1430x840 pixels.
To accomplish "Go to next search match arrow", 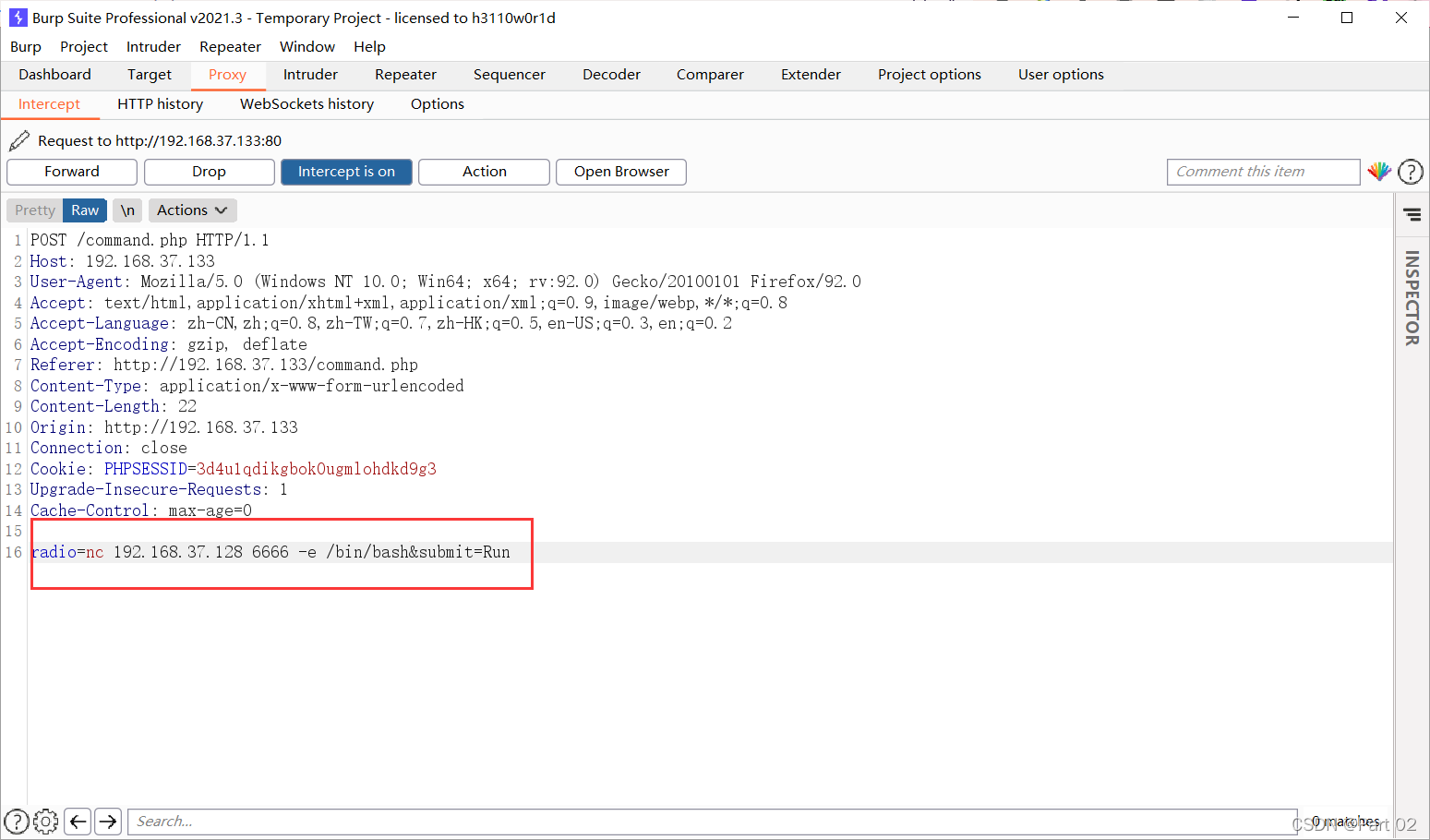I will tap(108, 821).
